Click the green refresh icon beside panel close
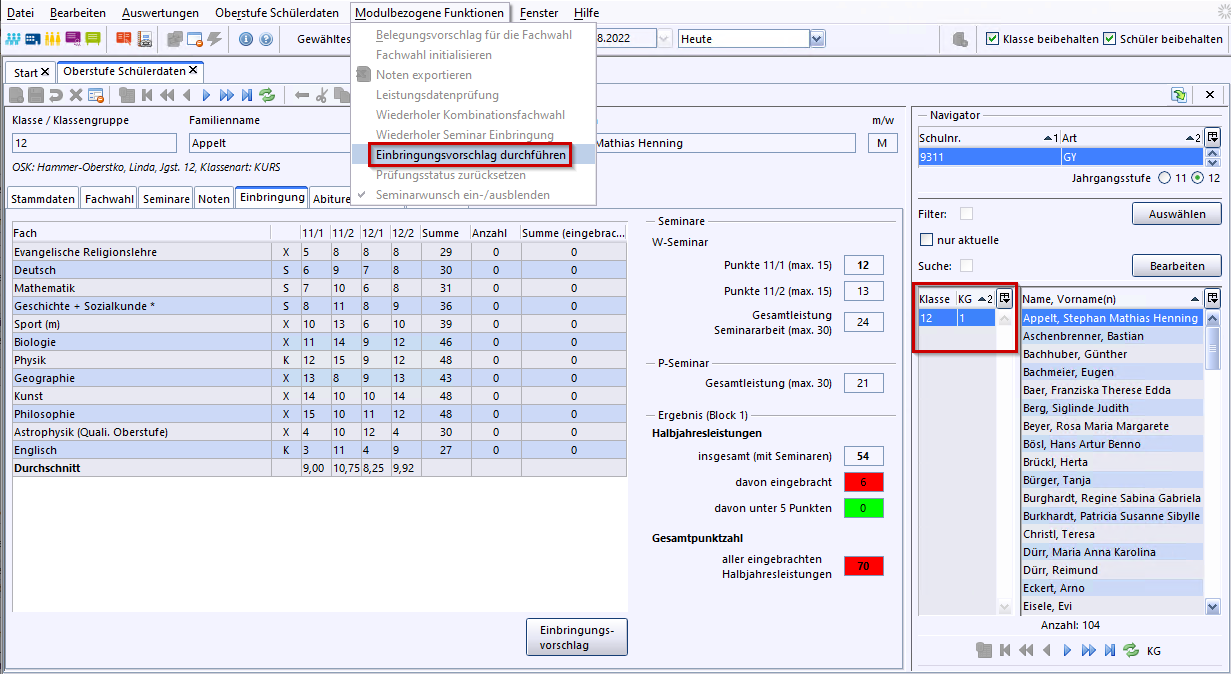 pyautogui.click(x=1180, y=95)
